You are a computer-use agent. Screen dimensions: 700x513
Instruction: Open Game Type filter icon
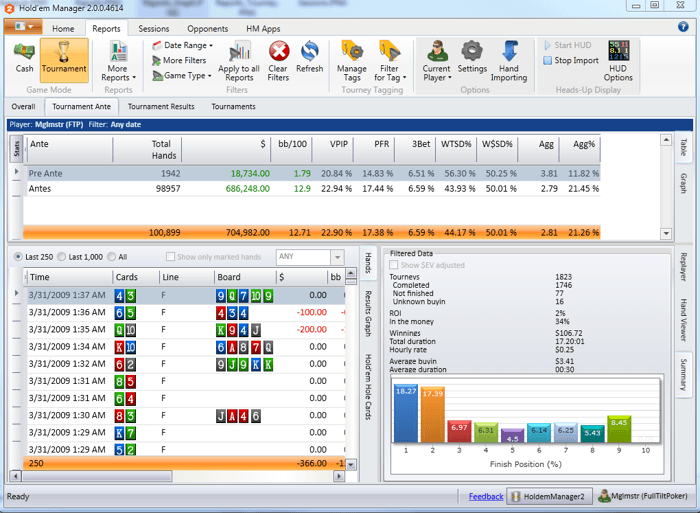click(181, 75)
